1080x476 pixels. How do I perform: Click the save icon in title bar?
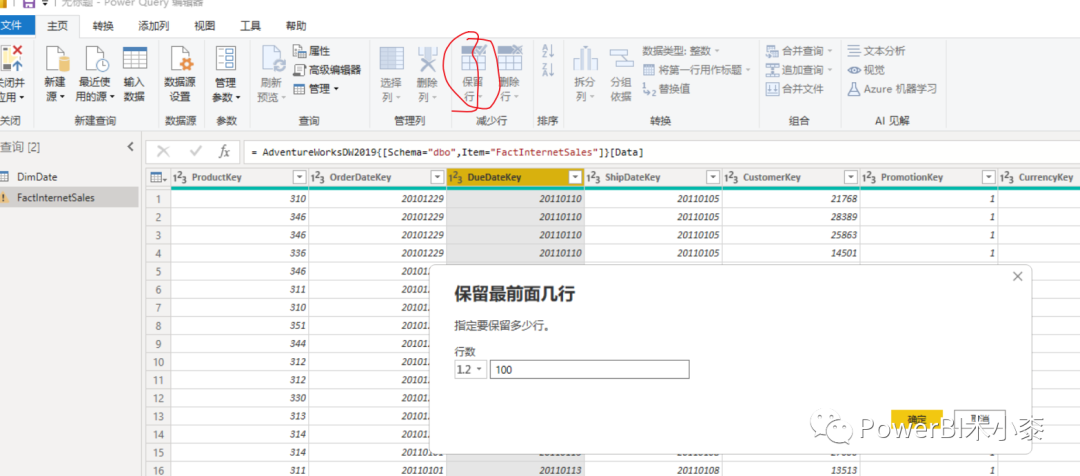tap(29, 3)
